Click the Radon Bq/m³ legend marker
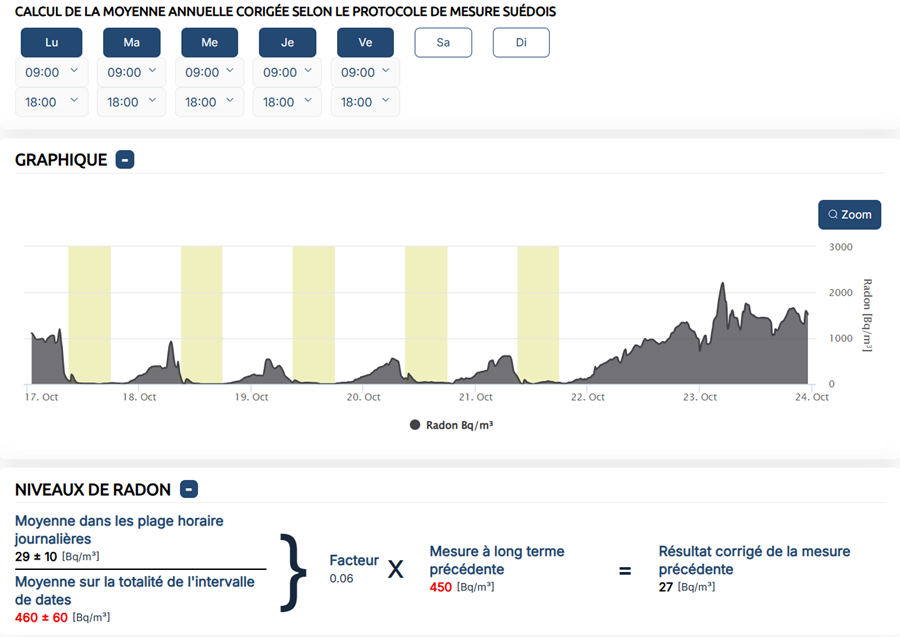The width and height of the screenshot is (900, 637). pos(415,425)
